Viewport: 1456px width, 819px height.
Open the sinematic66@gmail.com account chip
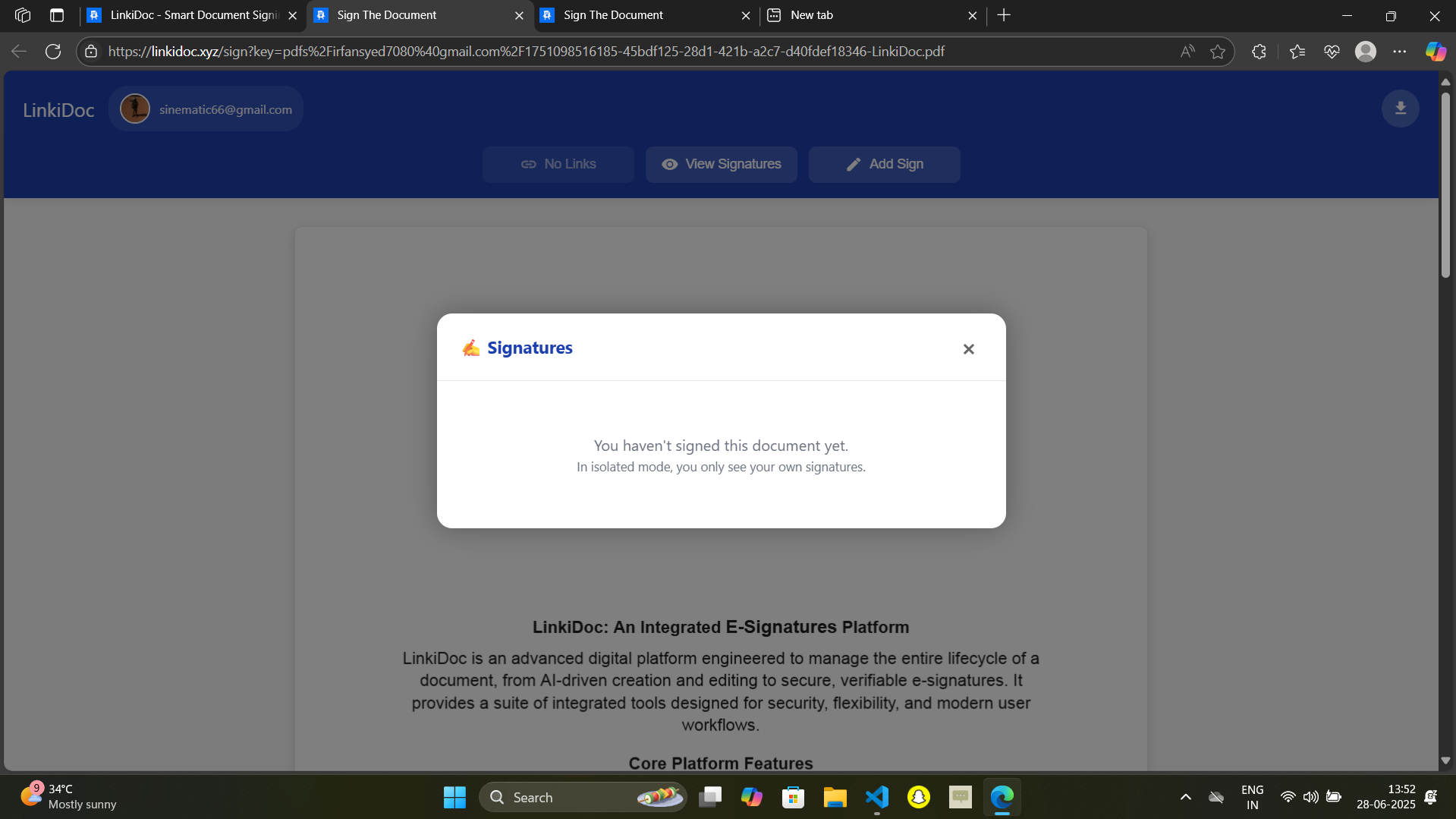point(206,109)
